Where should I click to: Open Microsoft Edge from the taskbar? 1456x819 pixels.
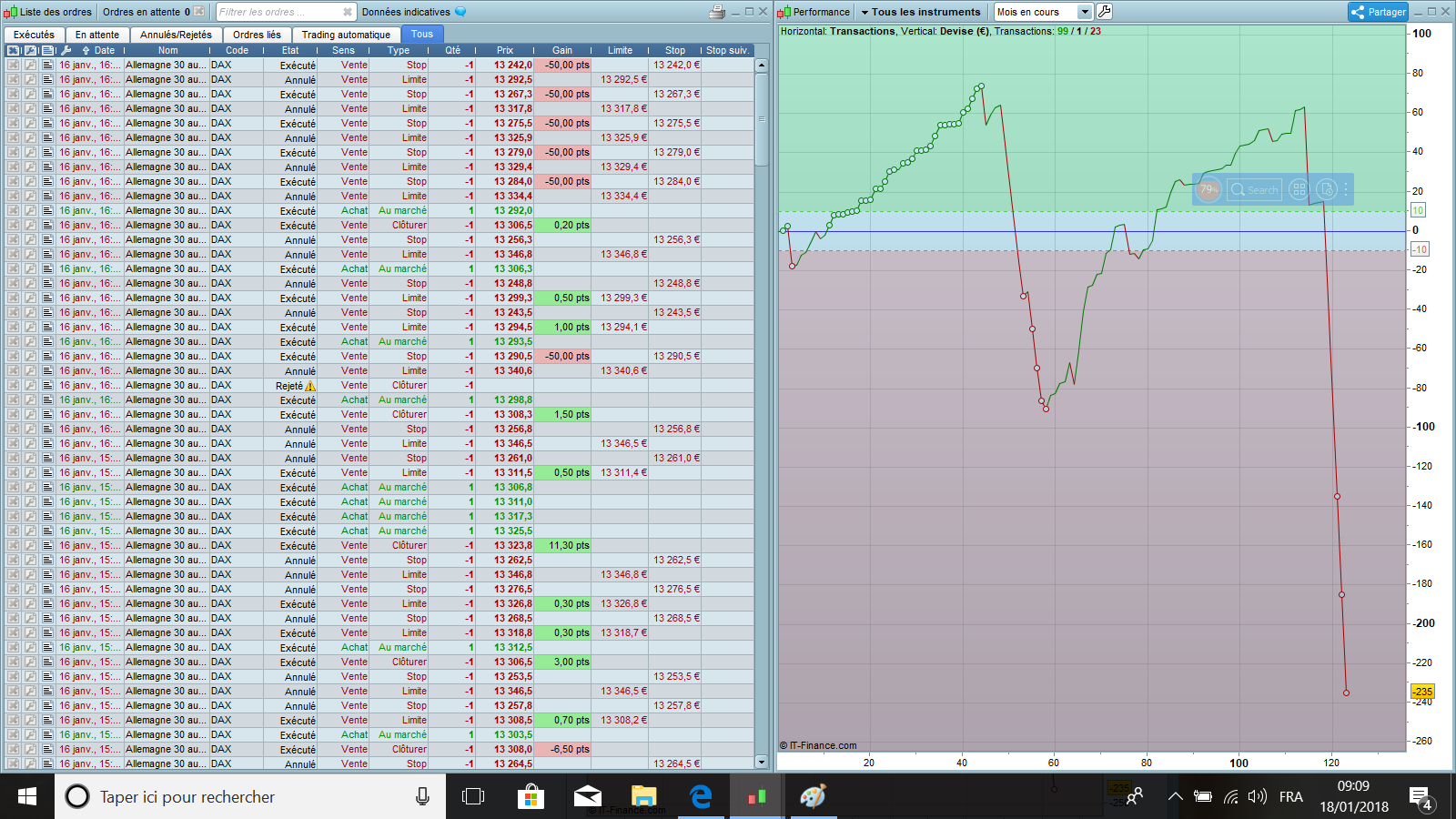(x=701, y=796)
